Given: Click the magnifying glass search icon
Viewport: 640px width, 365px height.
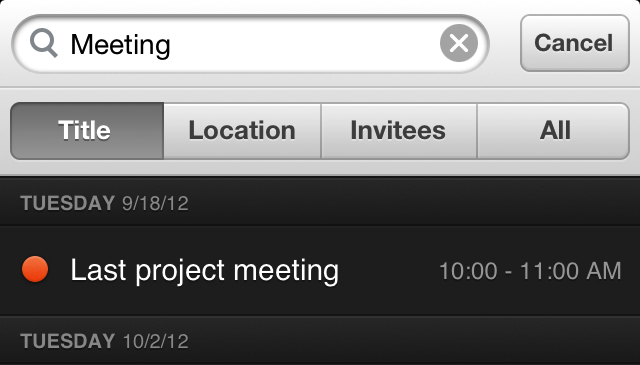Looking at the screenshot, I should pyautogui.click(x=43, y=44).
